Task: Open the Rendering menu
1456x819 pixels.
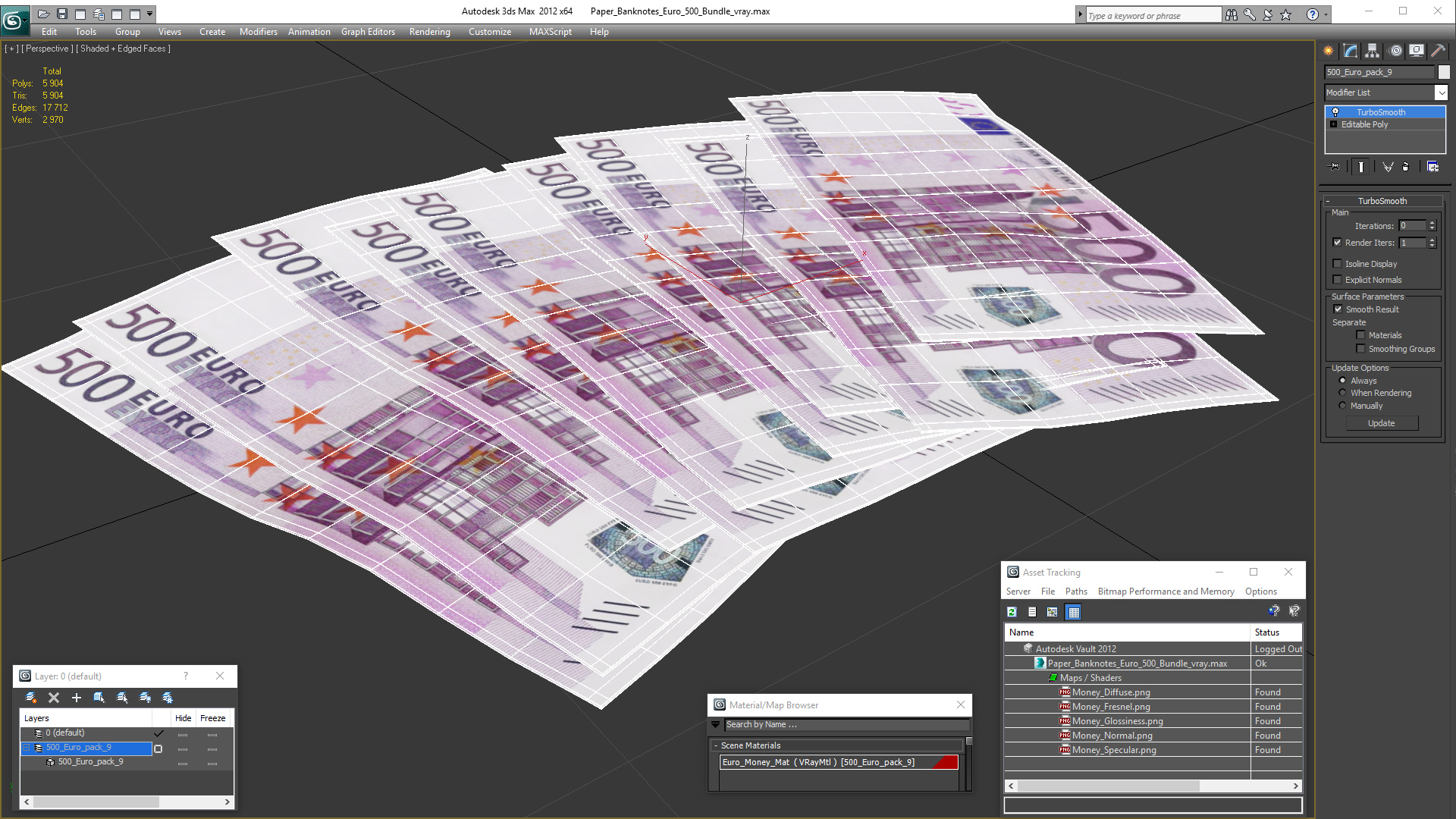Action: (429, 32)
